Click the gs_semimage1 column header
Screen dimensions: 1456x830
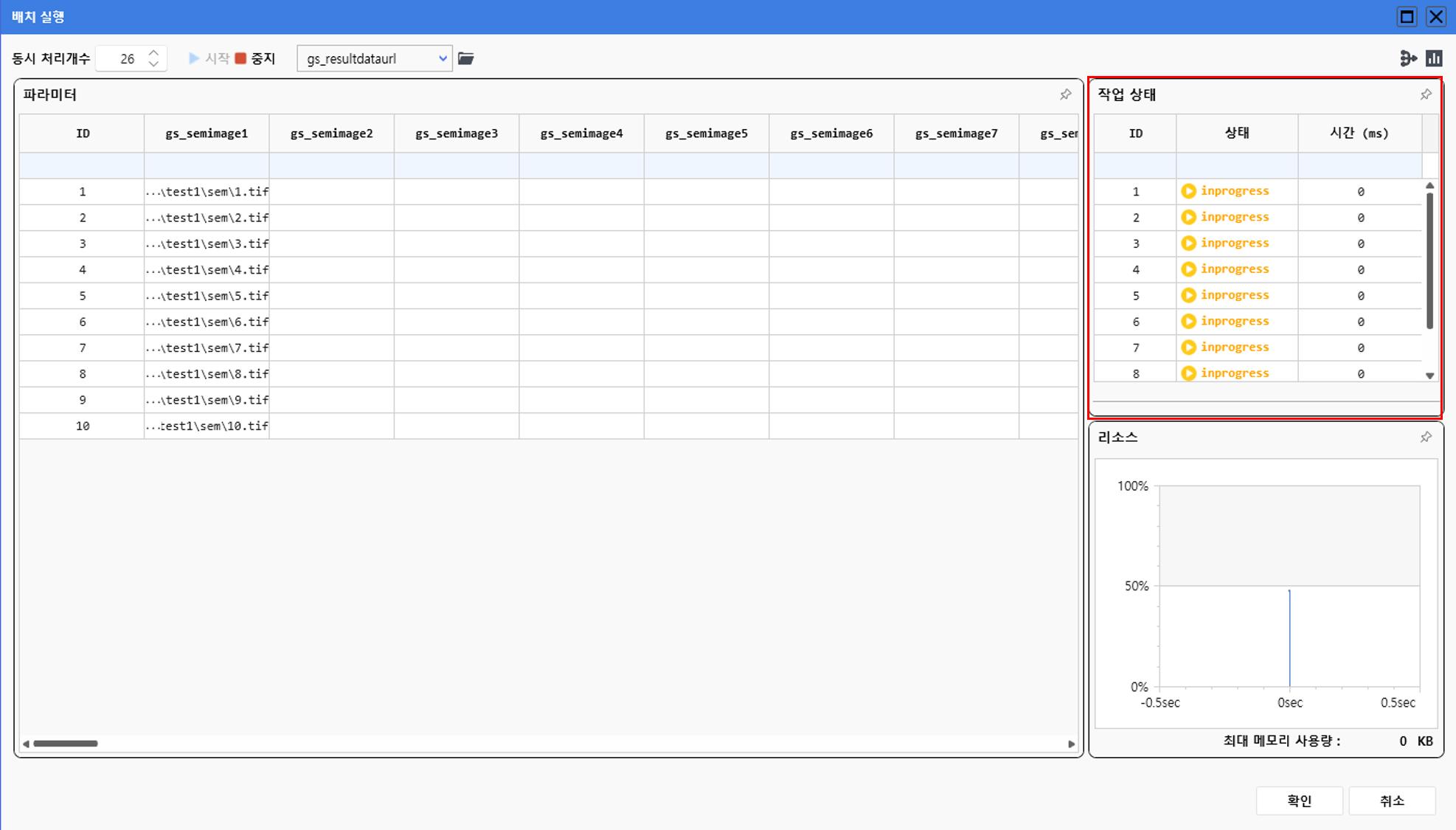click(x=207, y=134)
